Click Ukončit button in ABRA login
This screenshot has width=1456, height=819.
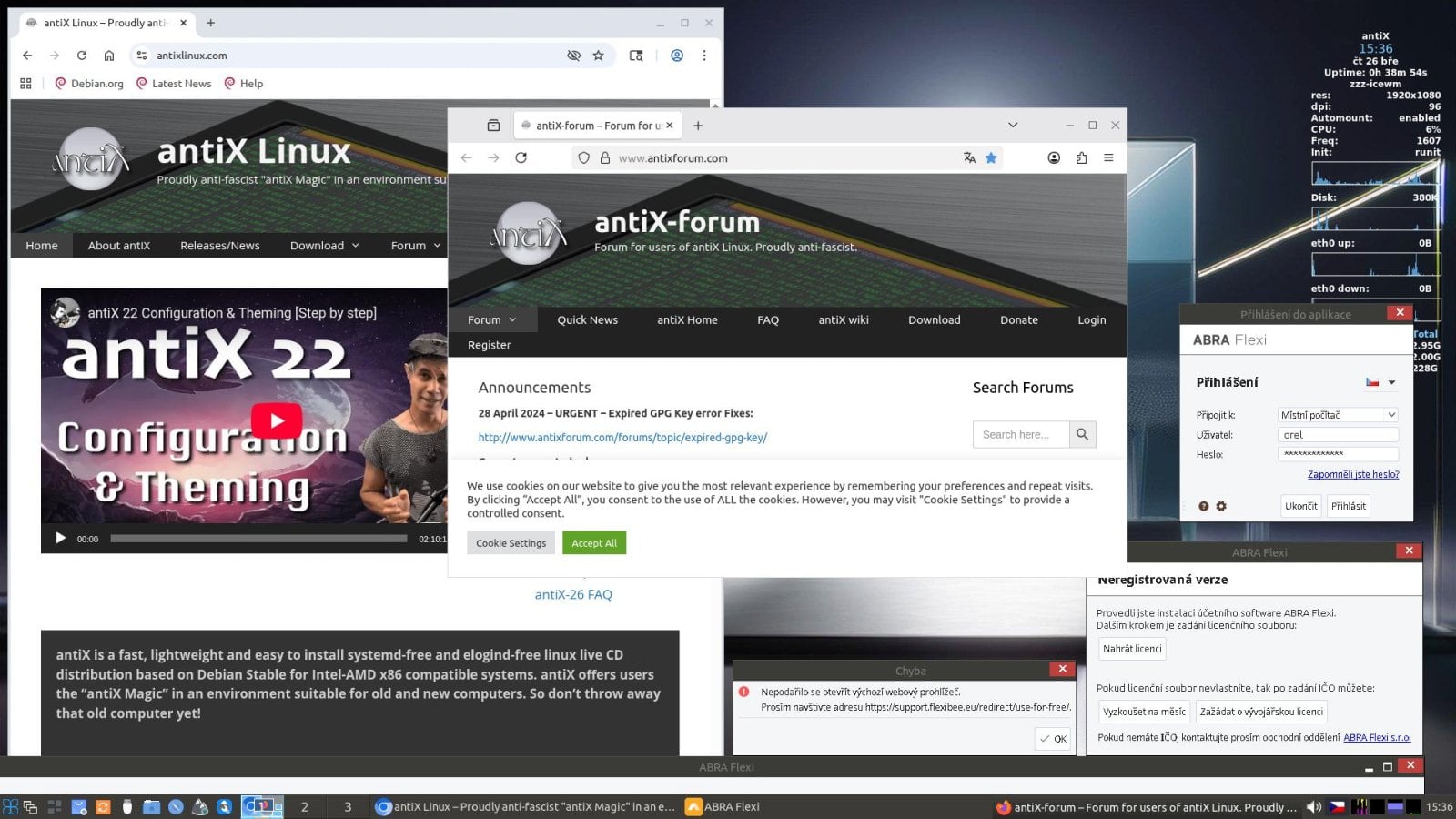click(1300, 506)
